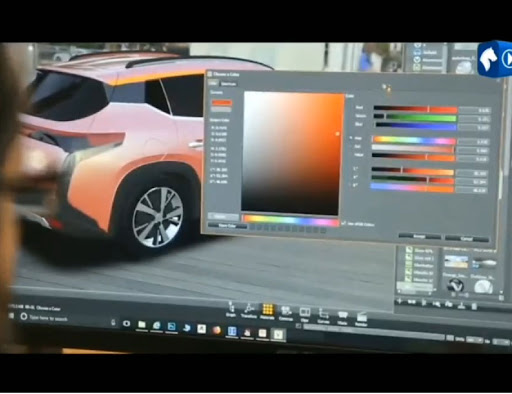Click the Store Color button
The width and height of the screenshot is (512, 394).
point(228,226)
